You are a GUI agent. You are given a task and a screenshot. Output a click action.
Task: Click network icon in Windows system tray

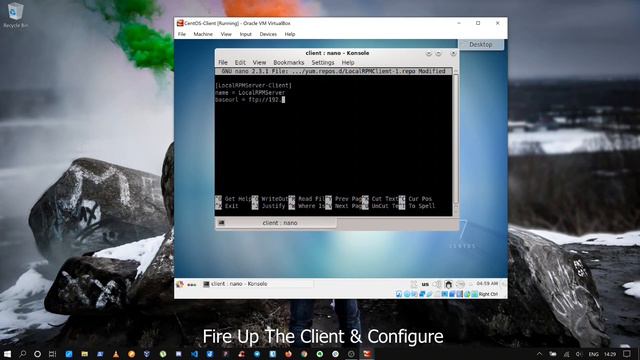566,354
